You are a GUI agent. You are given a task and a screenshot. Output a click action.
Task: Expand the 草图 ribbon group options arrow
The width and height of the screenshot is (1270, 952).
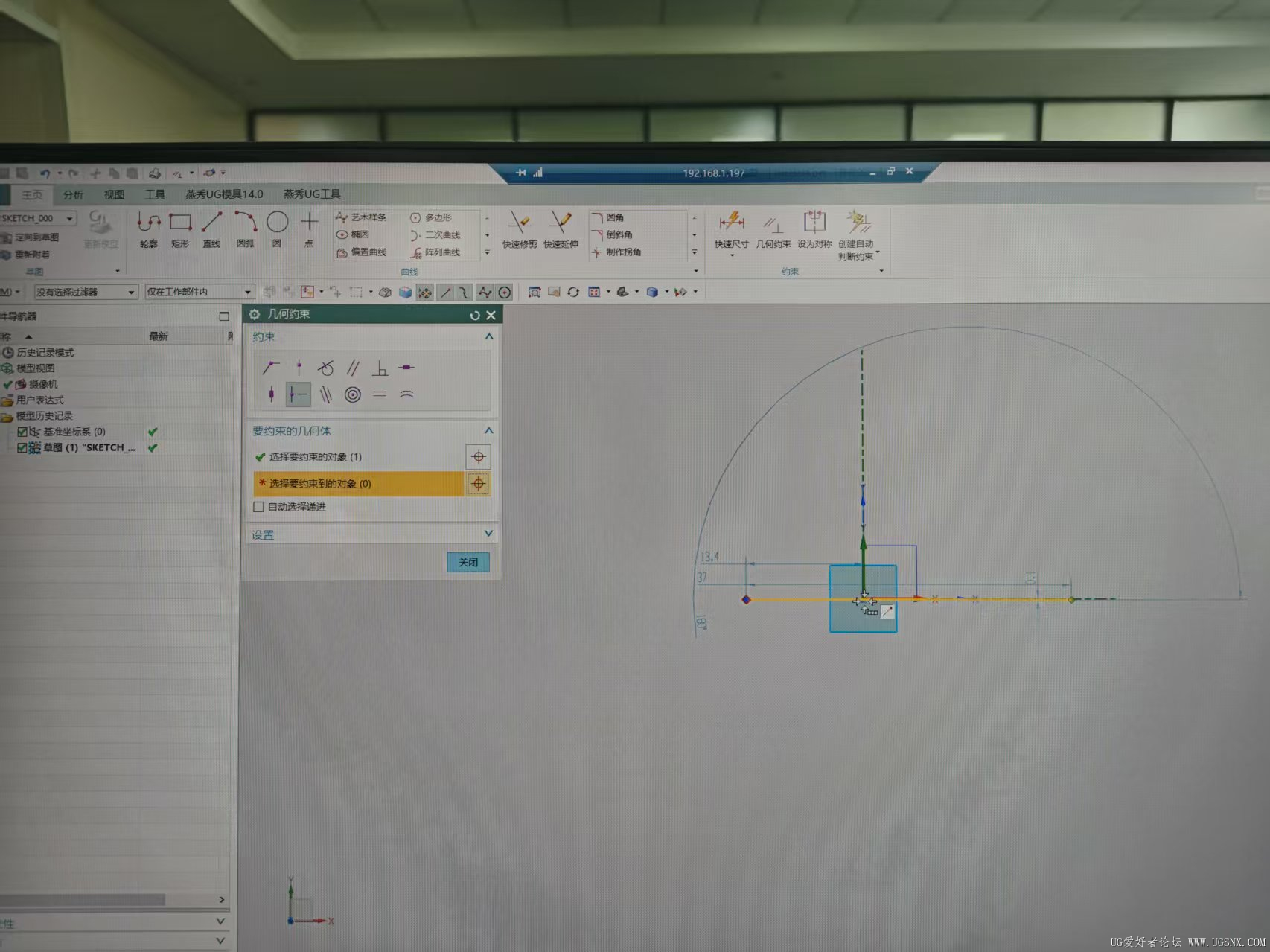(x=117, y=271)
